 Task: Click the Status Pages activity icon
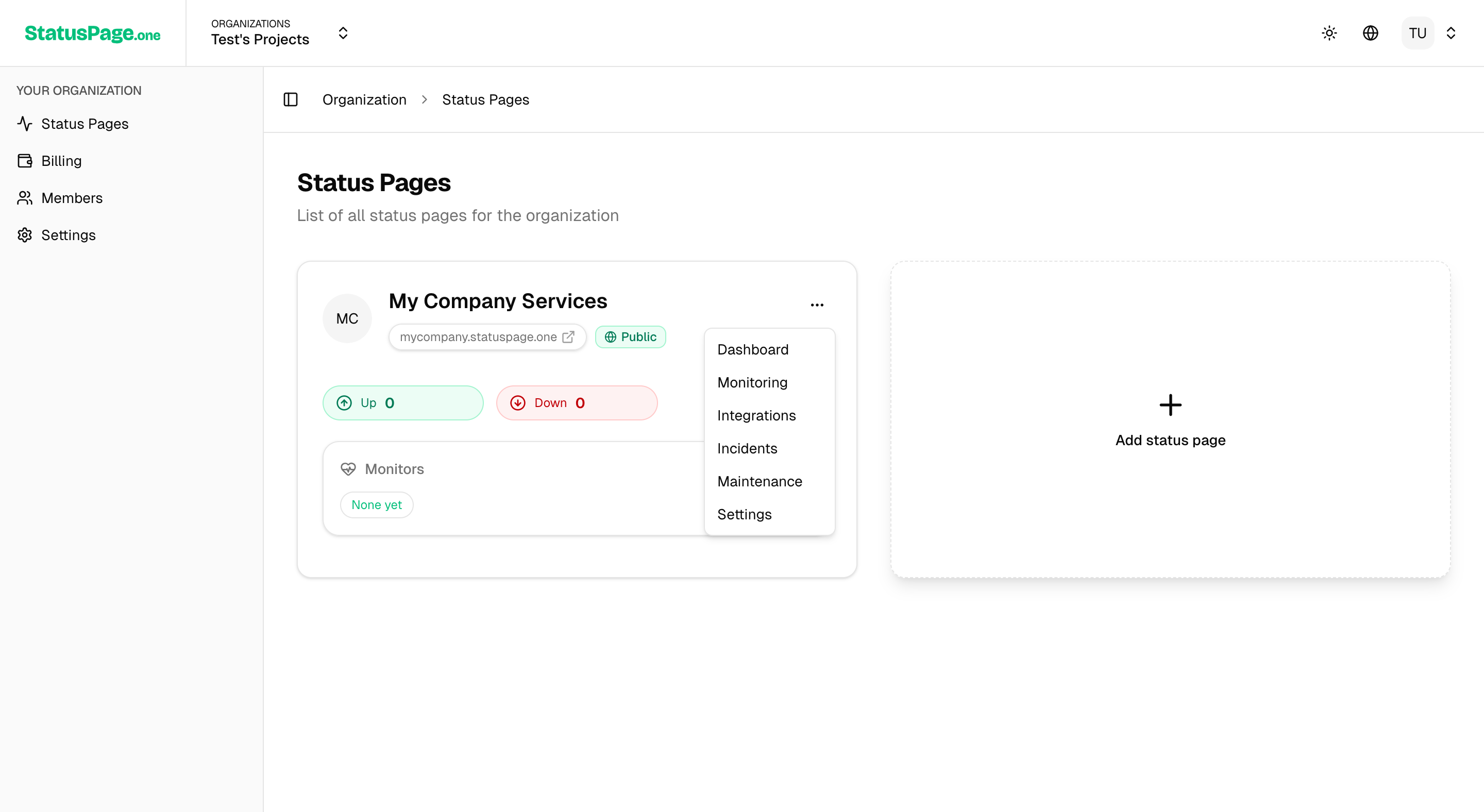point(25,124)
